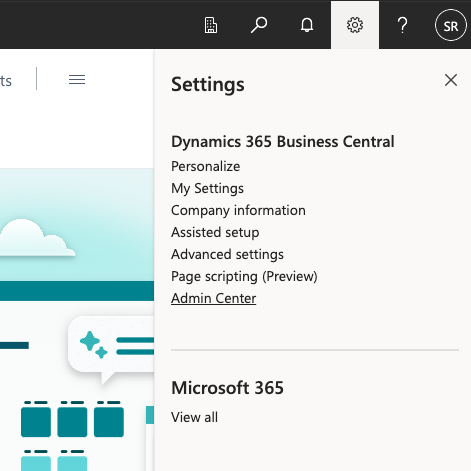
Task: Click View all under Microsoft 365
Action: tap(194, 417)
